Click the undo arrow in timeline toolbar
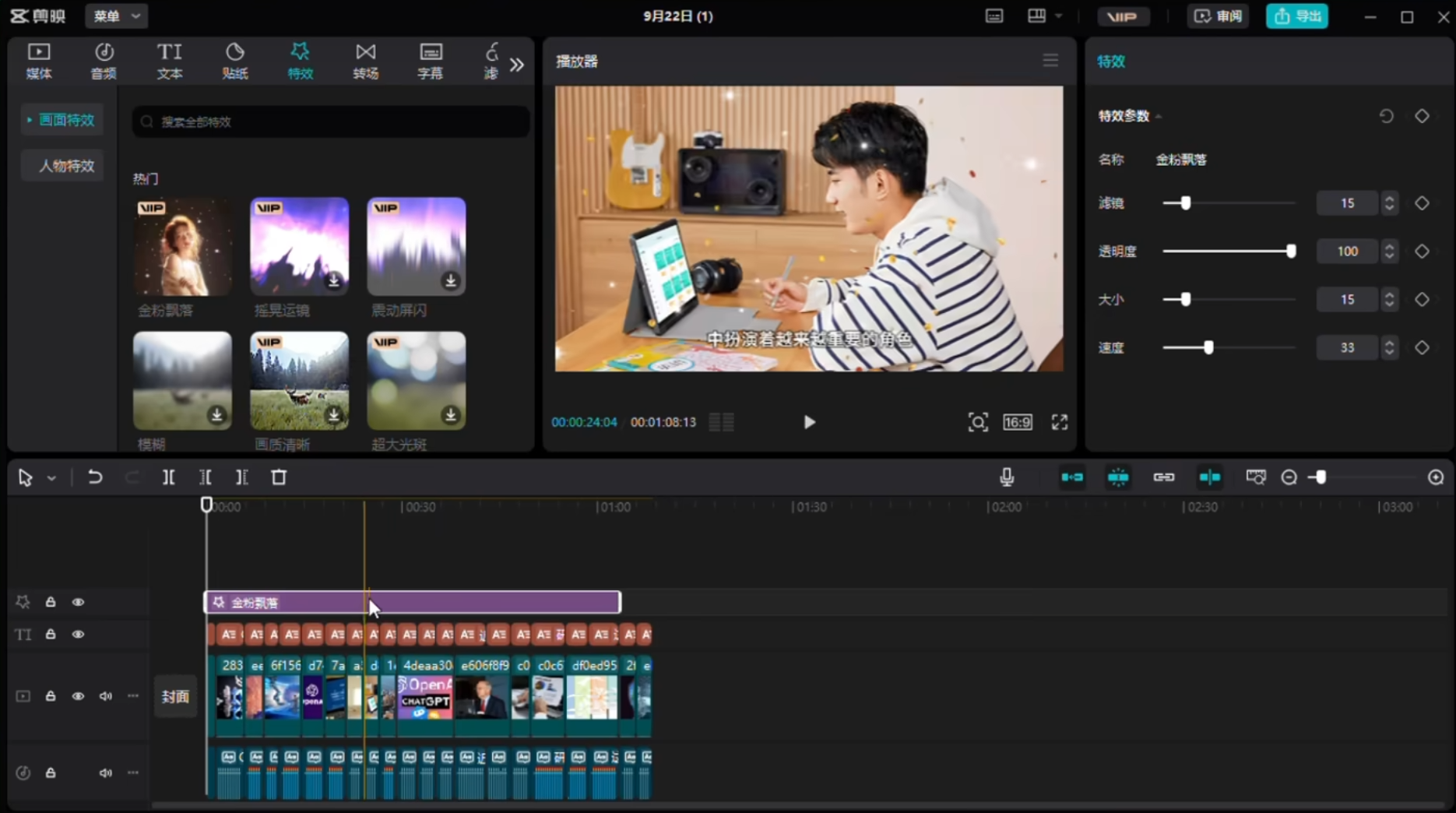The height and width of the screenshot is (813, 1456). click(x=95, y=477)
